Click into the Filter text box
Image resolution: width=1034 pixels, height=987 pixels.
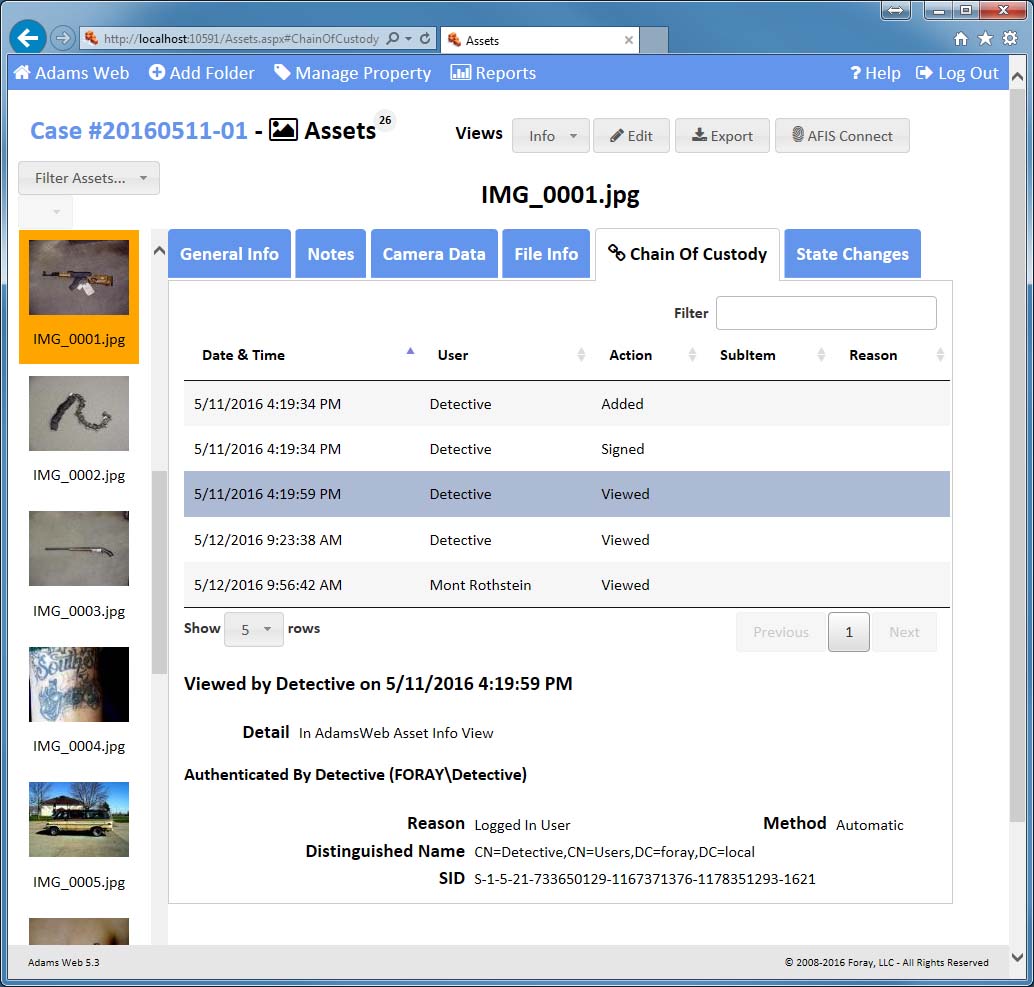click(826, 313)
